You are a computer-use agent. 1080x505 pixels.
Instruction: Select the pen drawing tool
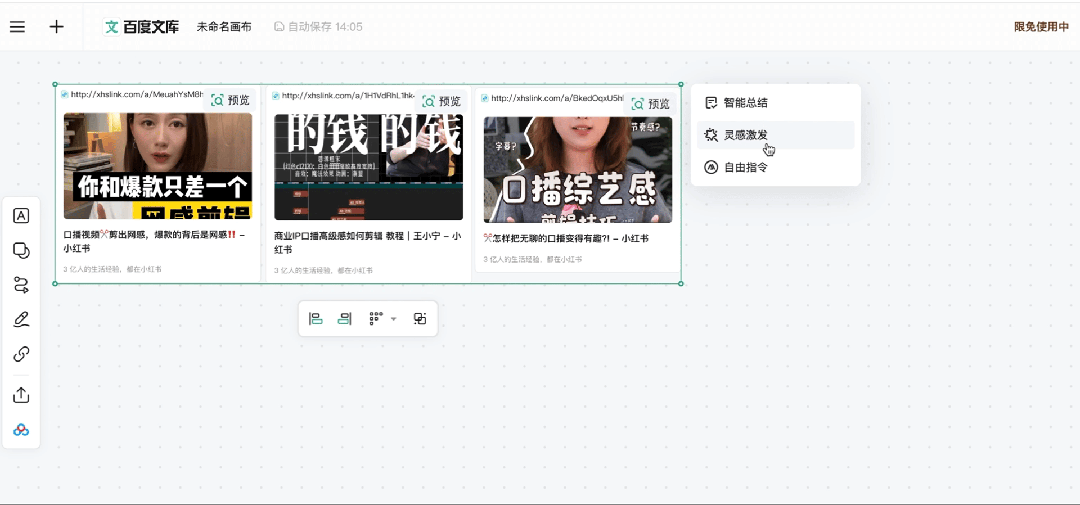[21, 320]
